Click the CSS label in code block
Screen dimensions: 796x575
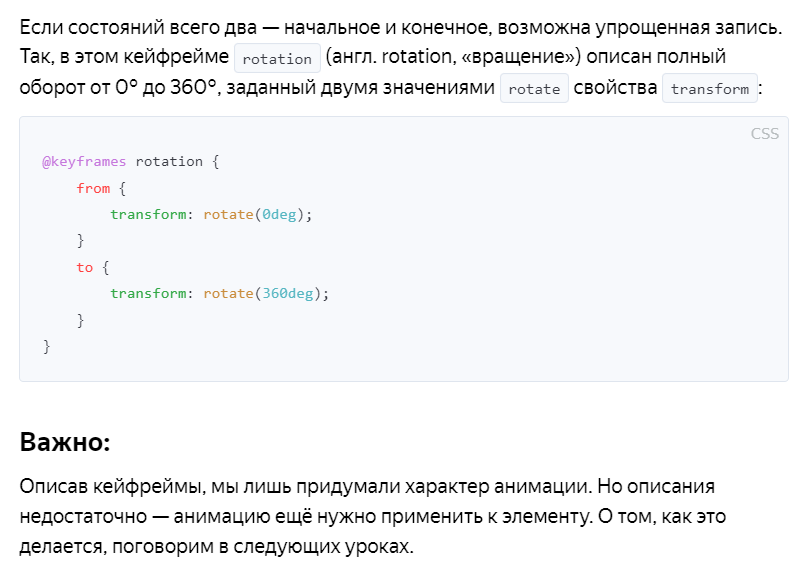(764, 134)
